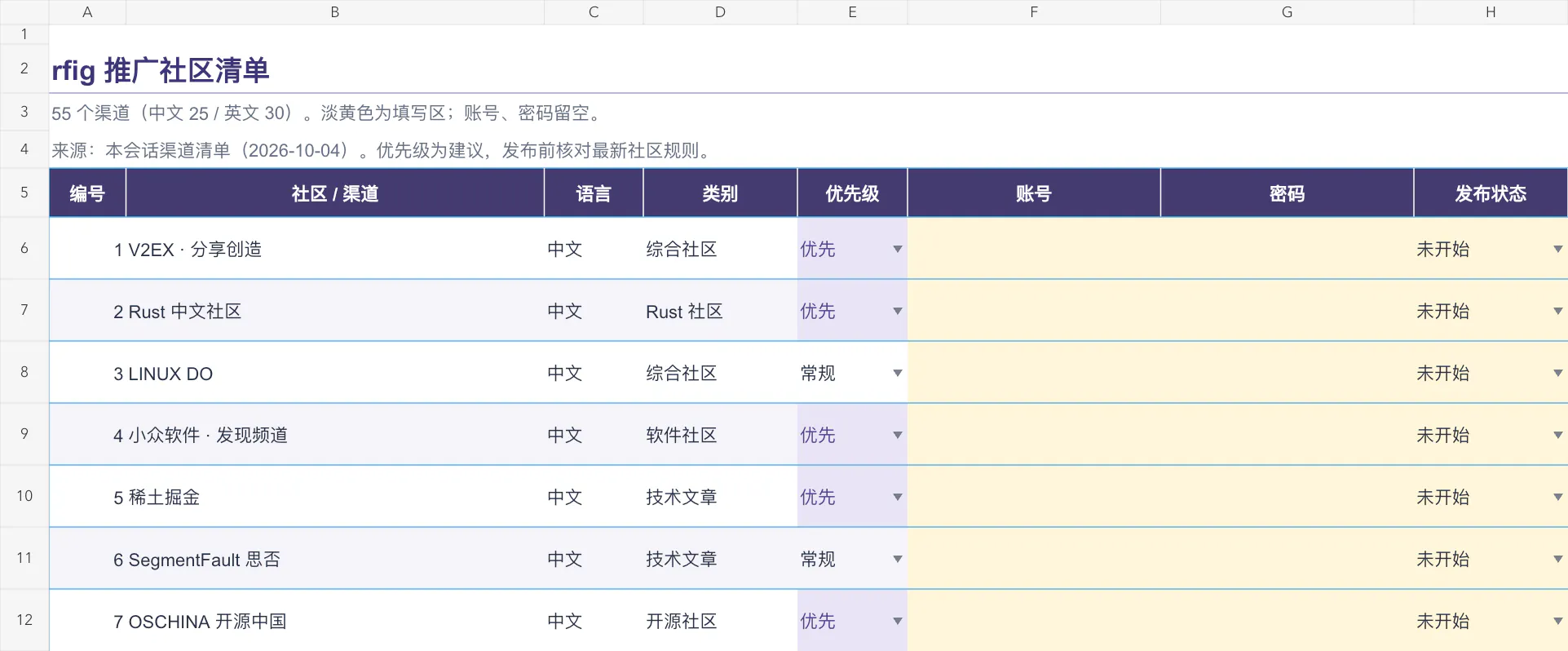Expand the 优先级 dropdown for LINUX DO

tap(897, 373)
